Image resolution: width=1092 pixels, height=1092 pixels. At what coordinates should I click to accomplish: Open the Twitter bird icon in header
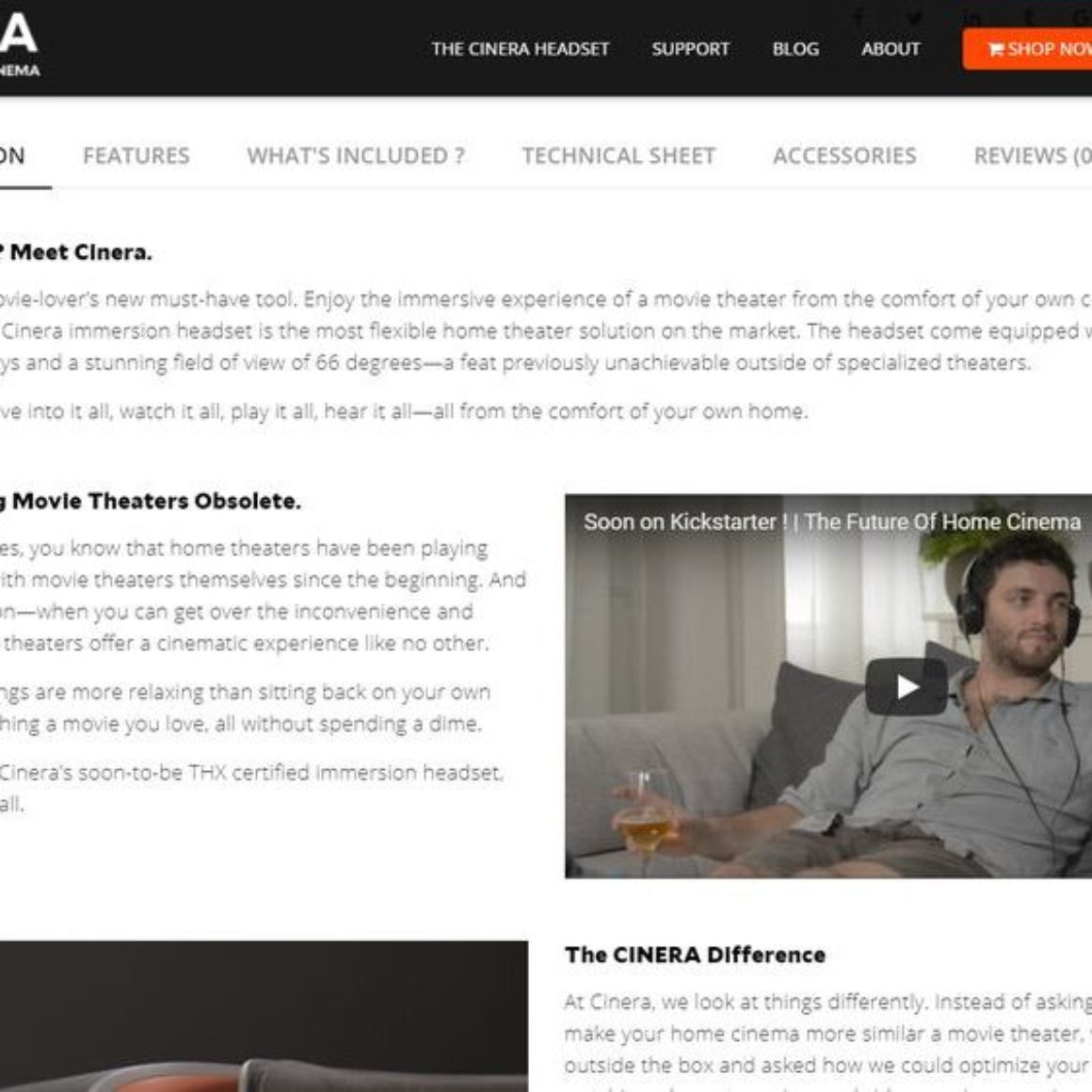914,17
